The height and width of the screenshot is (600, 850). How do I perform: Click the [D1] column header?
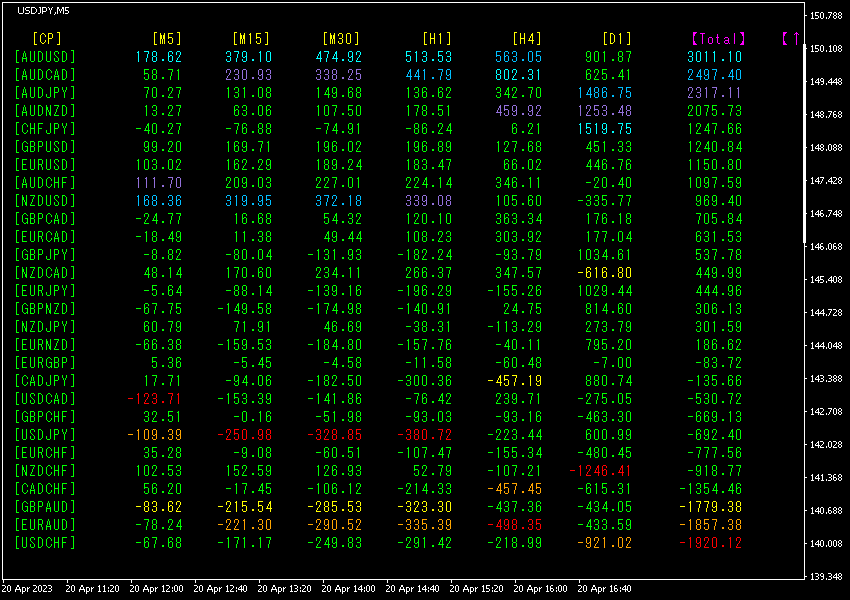click(x=617, y=39)
